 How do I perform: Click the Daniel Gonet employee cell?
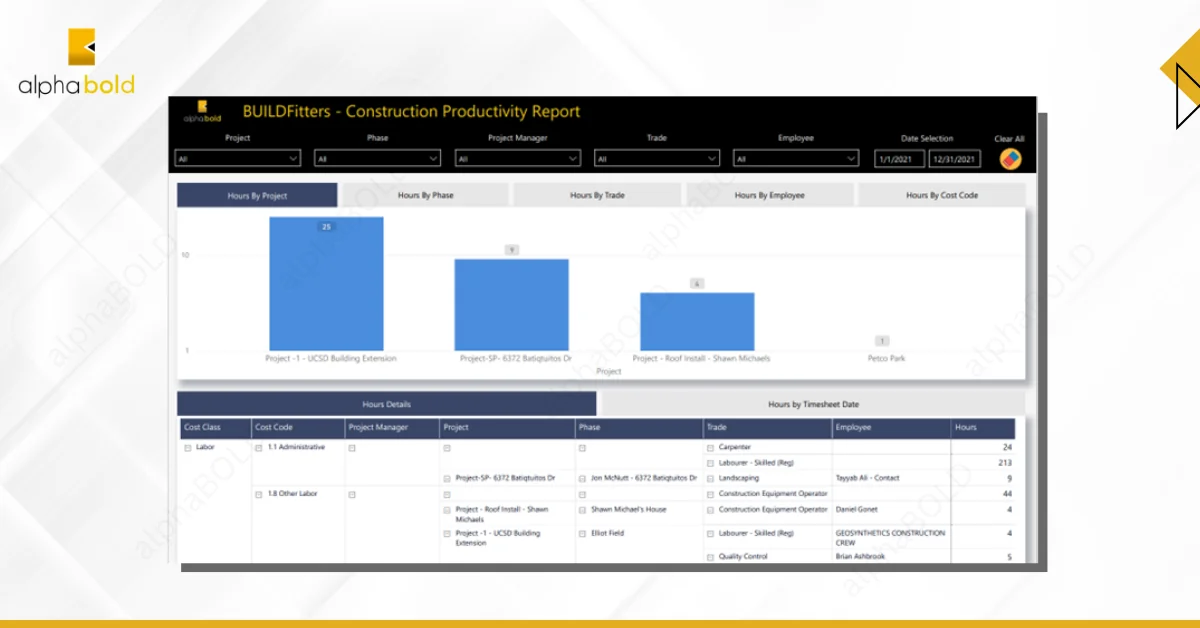(856, 509)
